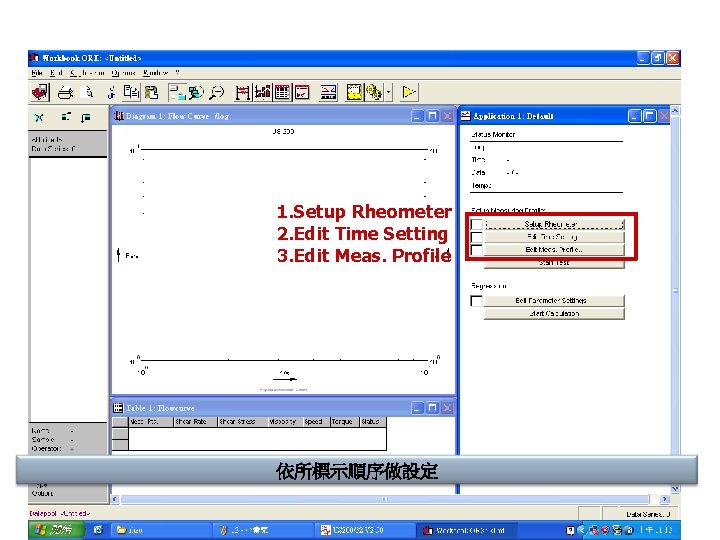Click the red device icon in toolbar
This screenshot has width=720, height=540.
[40, 92]
